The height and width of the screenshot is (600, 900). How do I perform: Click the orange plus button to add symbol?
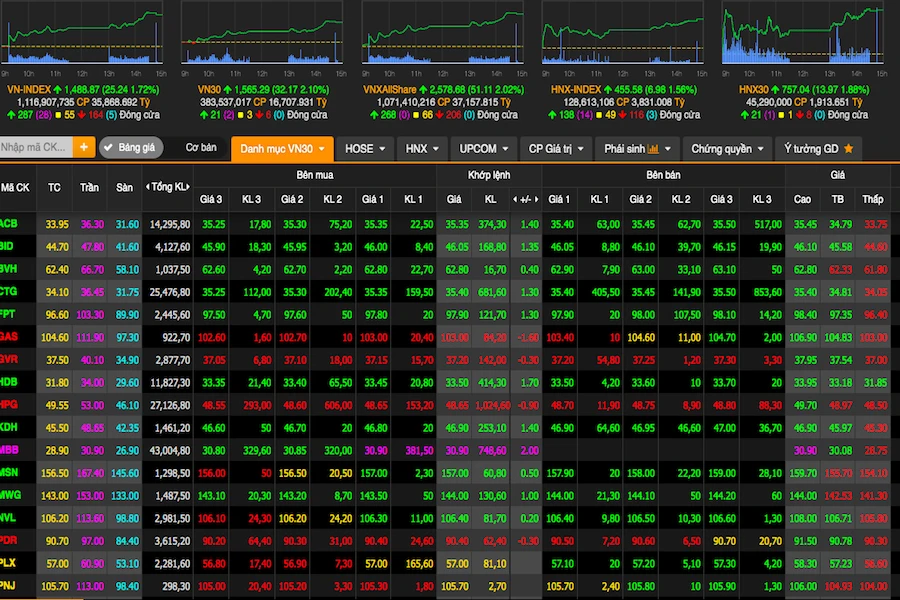coord(83,147)
